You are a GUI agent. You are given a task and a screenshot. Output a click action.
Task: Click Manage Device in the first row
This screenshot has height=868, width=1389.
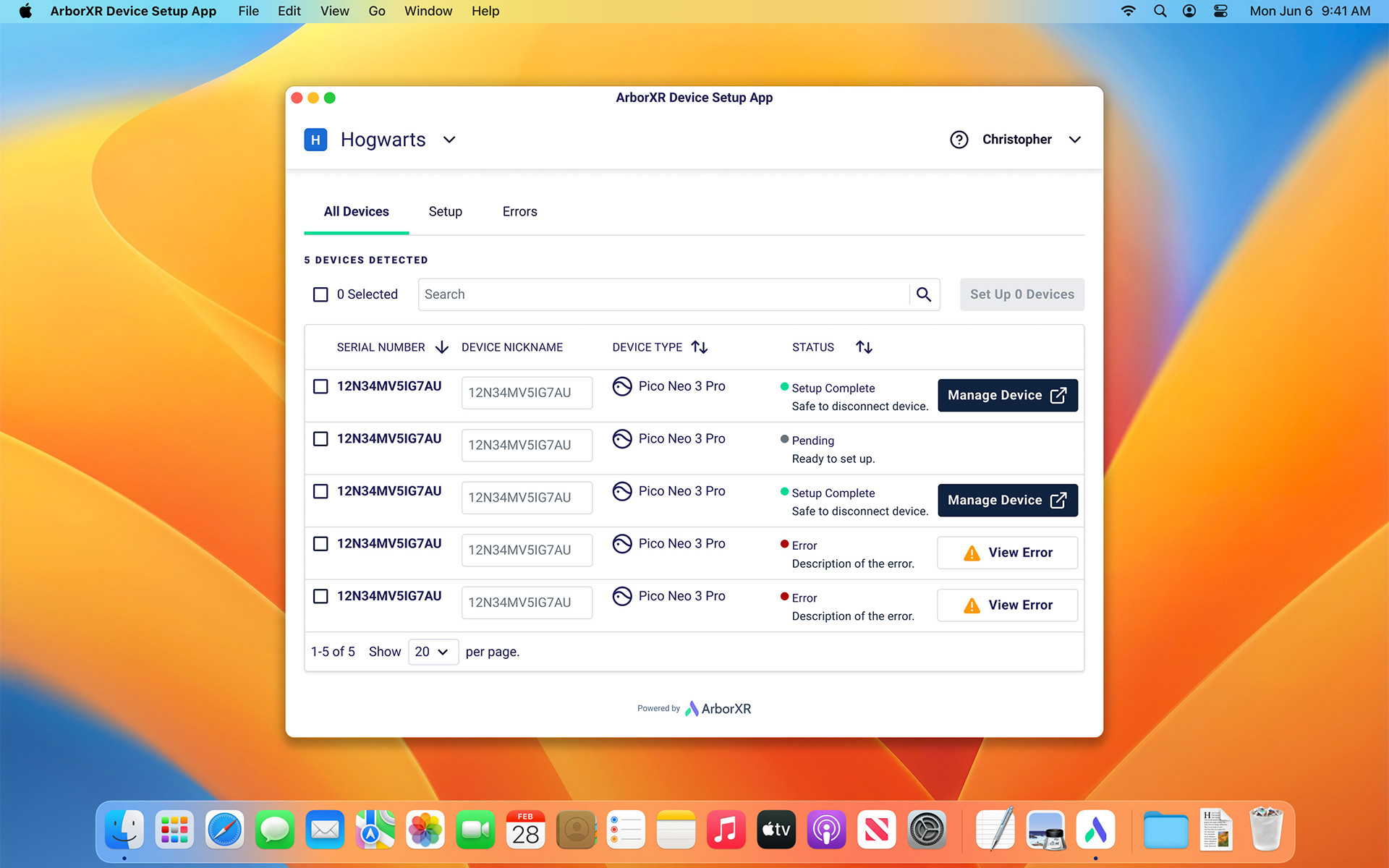coord(1008,396)
